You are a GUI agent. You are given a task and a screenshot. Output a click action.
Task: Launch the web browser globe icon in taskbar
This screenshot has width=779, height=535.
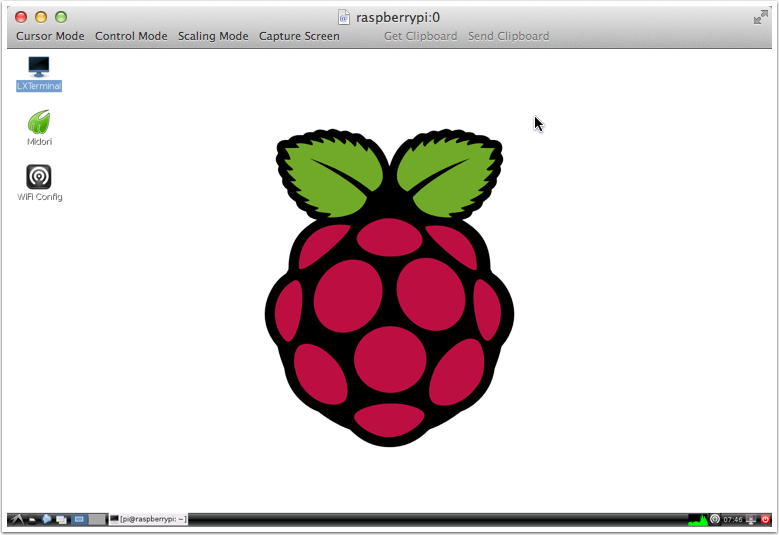[x=47, y=519]
